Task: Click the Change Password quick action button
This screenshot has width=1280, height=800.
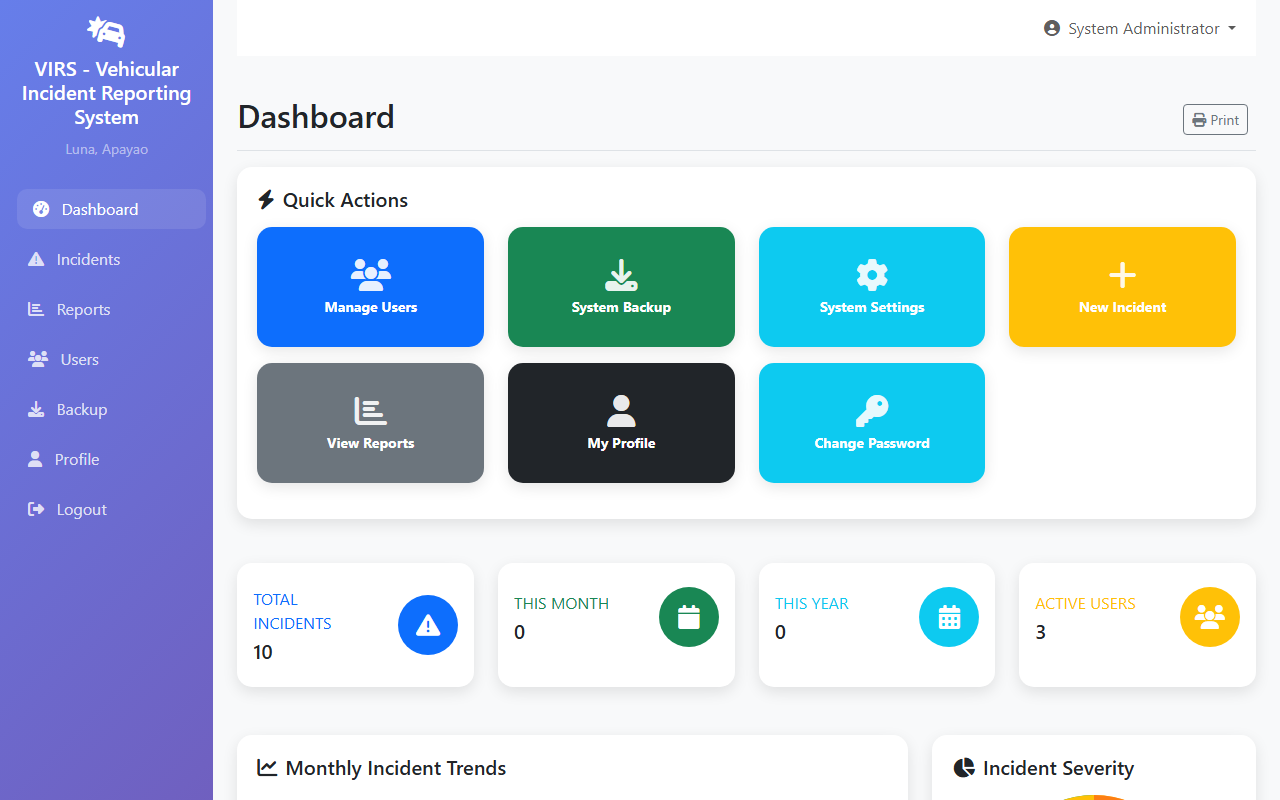Action: [x=872, y=423]
